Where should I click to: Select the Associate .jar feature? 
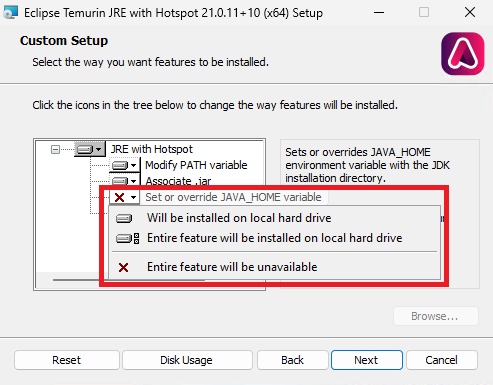coord(178,181)
